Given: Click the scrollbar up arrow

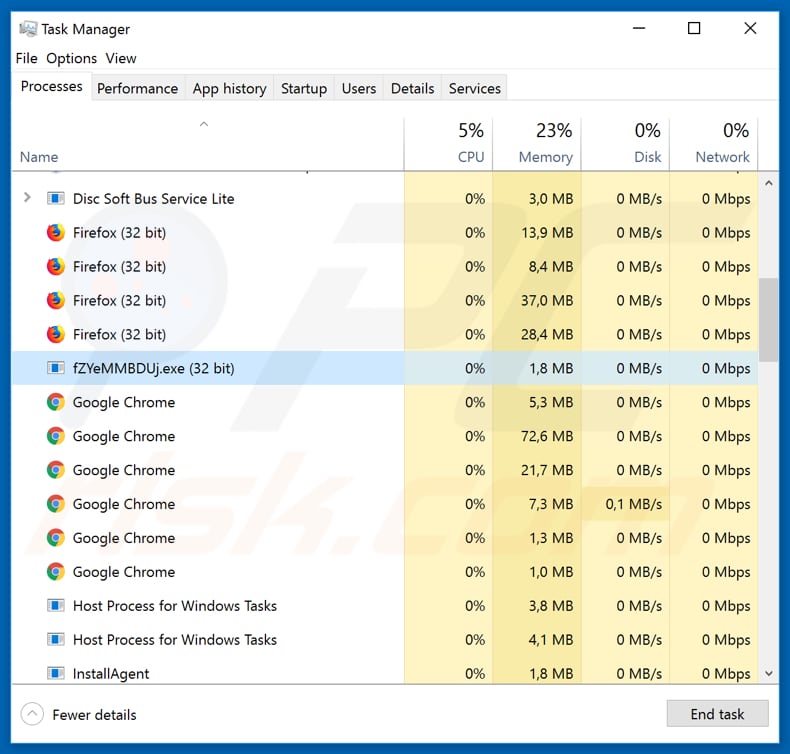Looking at the screenshot, I should click(x=768, y=183).
